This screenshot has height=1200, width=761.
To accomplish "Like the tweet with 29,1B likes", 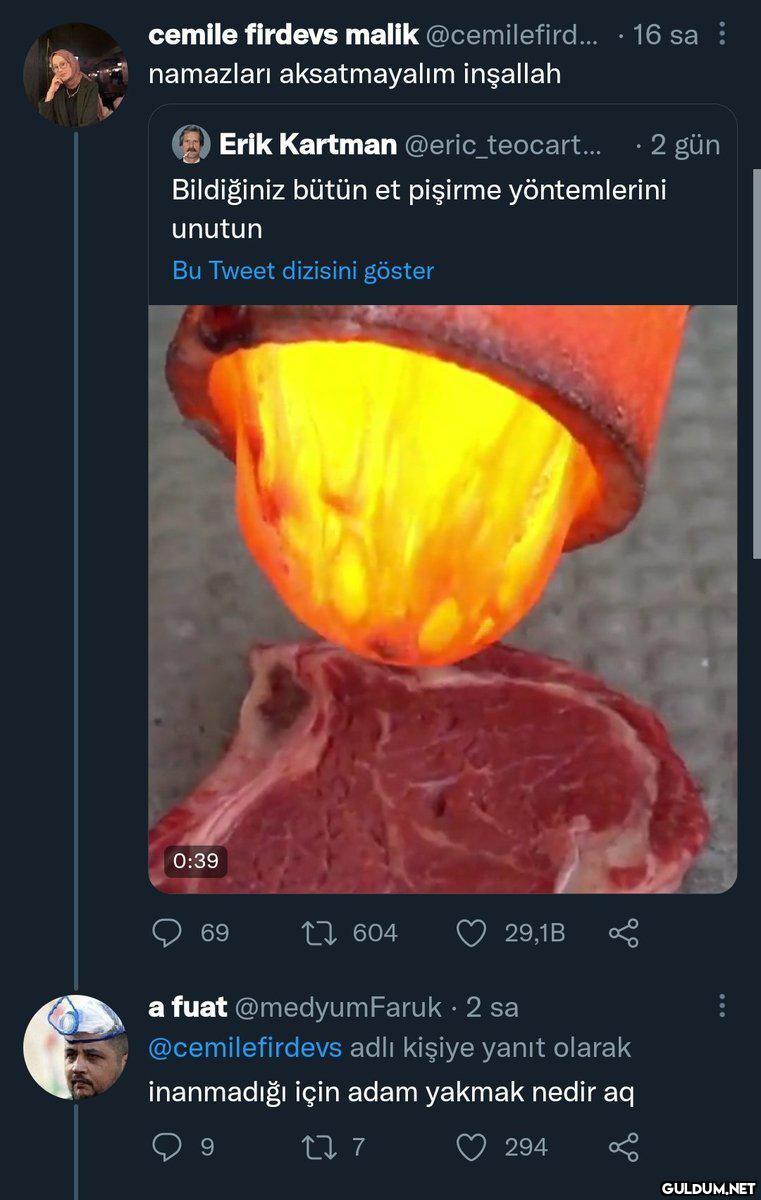I will coord(470,933).
